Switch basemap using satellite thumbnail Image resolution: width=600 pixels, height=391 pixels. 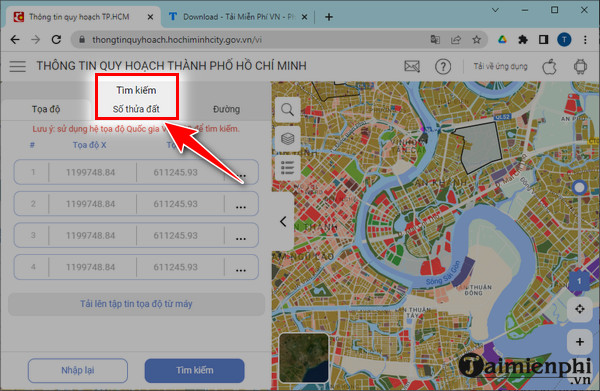pyautogui.click(x=304, y=358)
